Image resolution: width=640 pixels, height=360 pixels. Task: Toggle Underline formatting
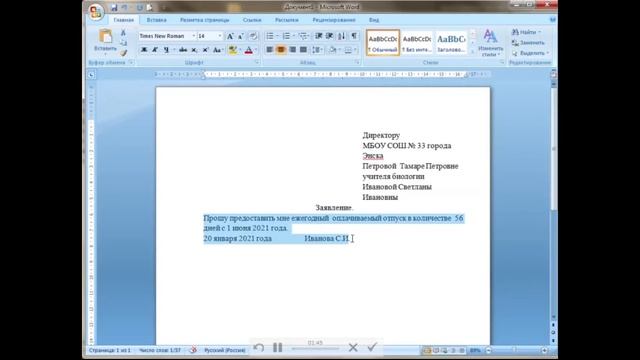[x=166, y=50]
